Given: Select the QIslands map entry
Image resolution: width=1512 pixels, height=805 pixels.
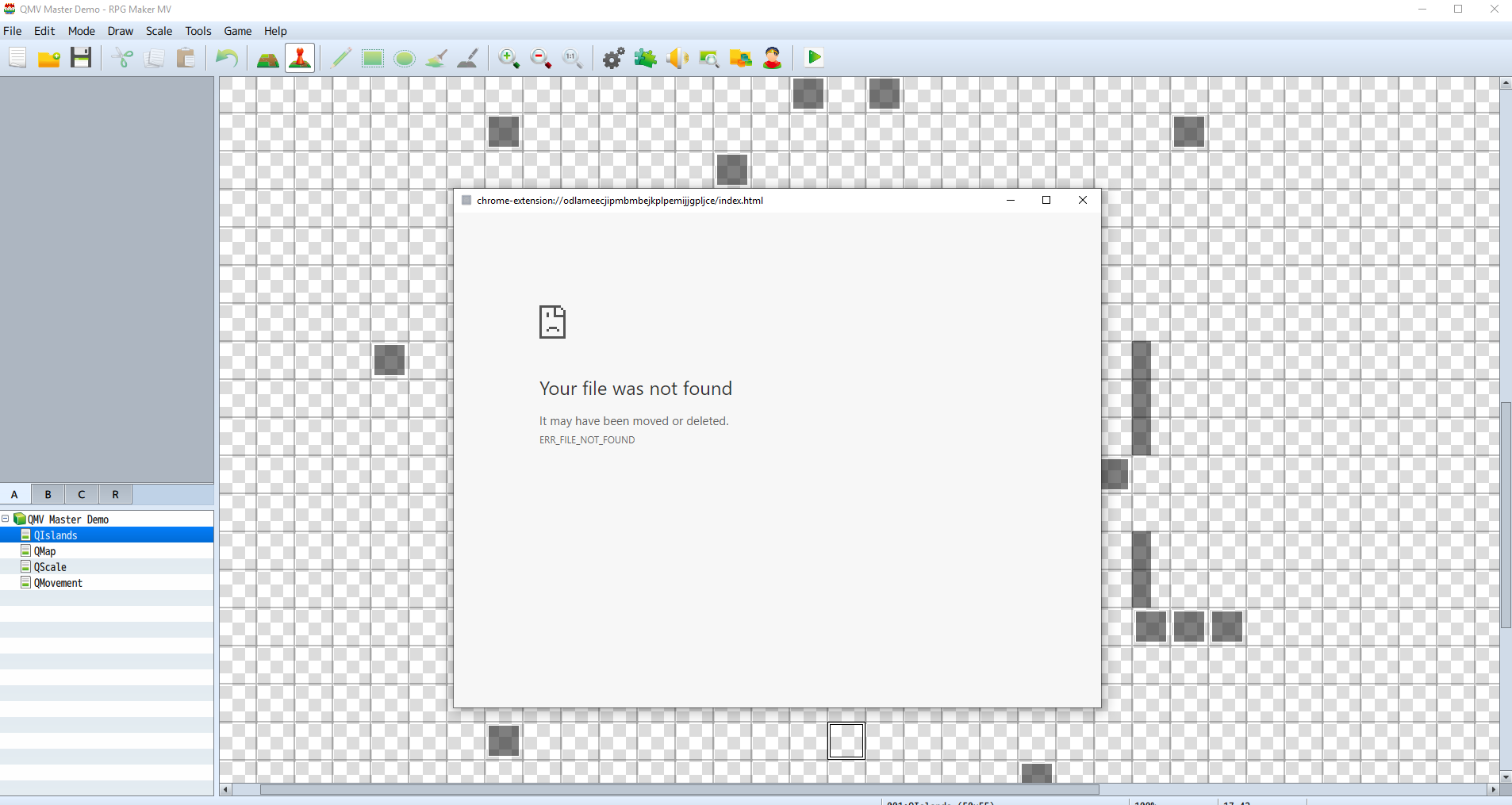Looking at the screenshot, I should point(106,535).
